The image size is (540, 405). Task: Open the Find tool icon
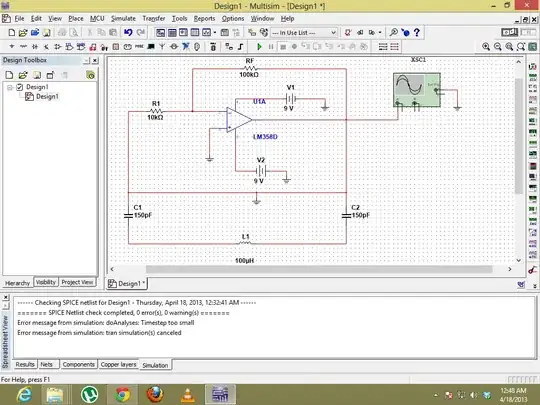coord(393,32)
